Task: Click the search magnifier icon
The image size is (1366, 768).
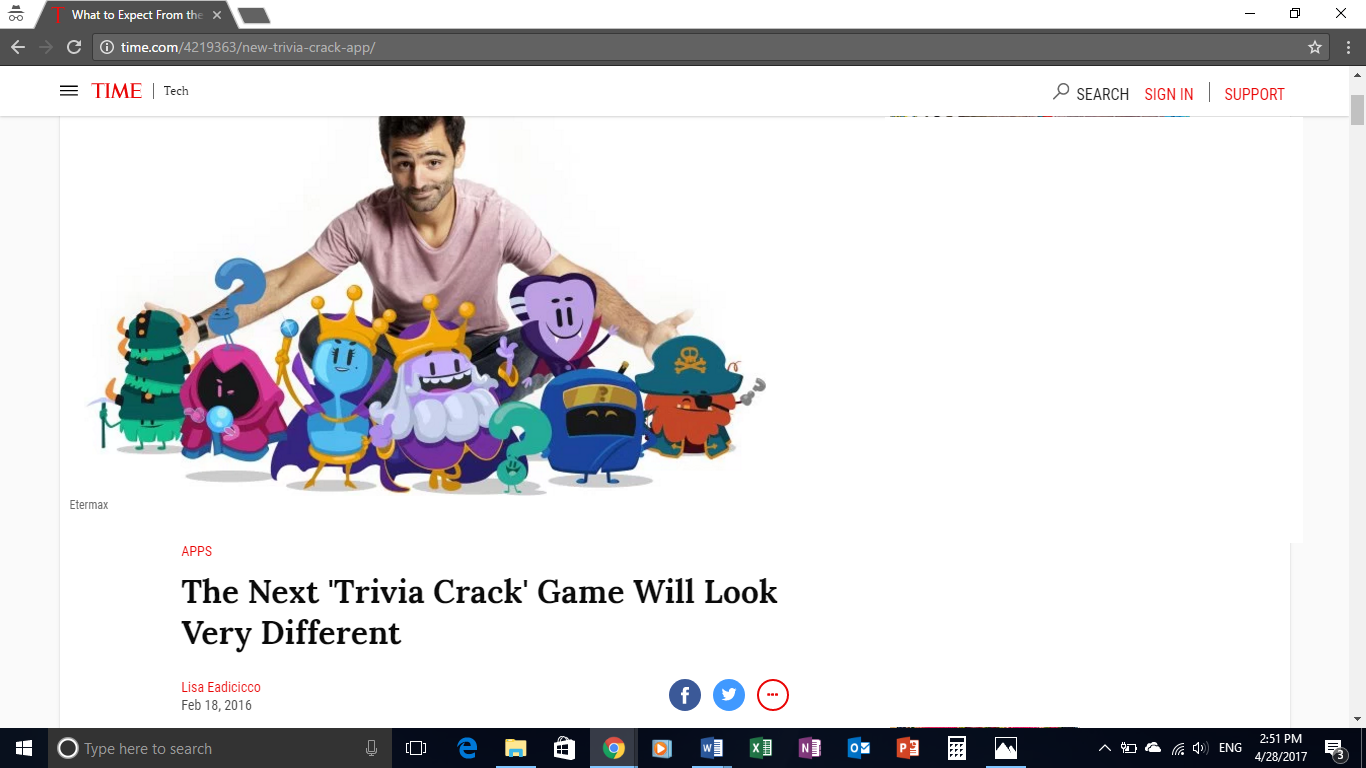Action: click(1061, 92)
